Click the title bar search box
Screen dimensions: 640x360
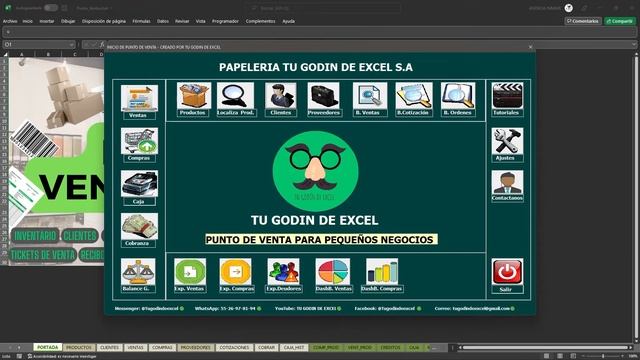(x=324, y=8)
